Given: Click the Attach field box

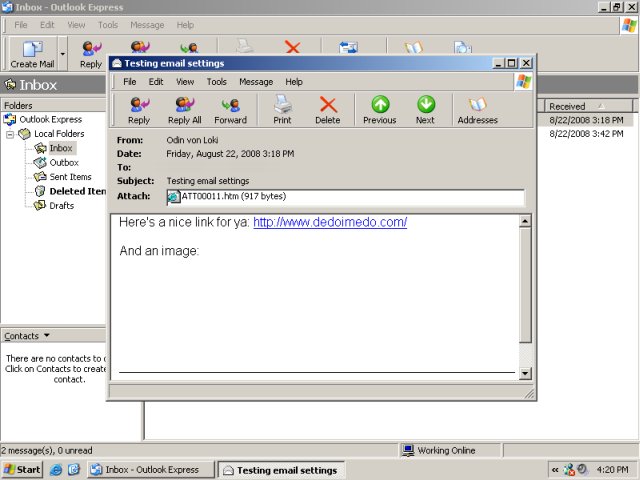Looking at the screenshot, I should point(345,197).
